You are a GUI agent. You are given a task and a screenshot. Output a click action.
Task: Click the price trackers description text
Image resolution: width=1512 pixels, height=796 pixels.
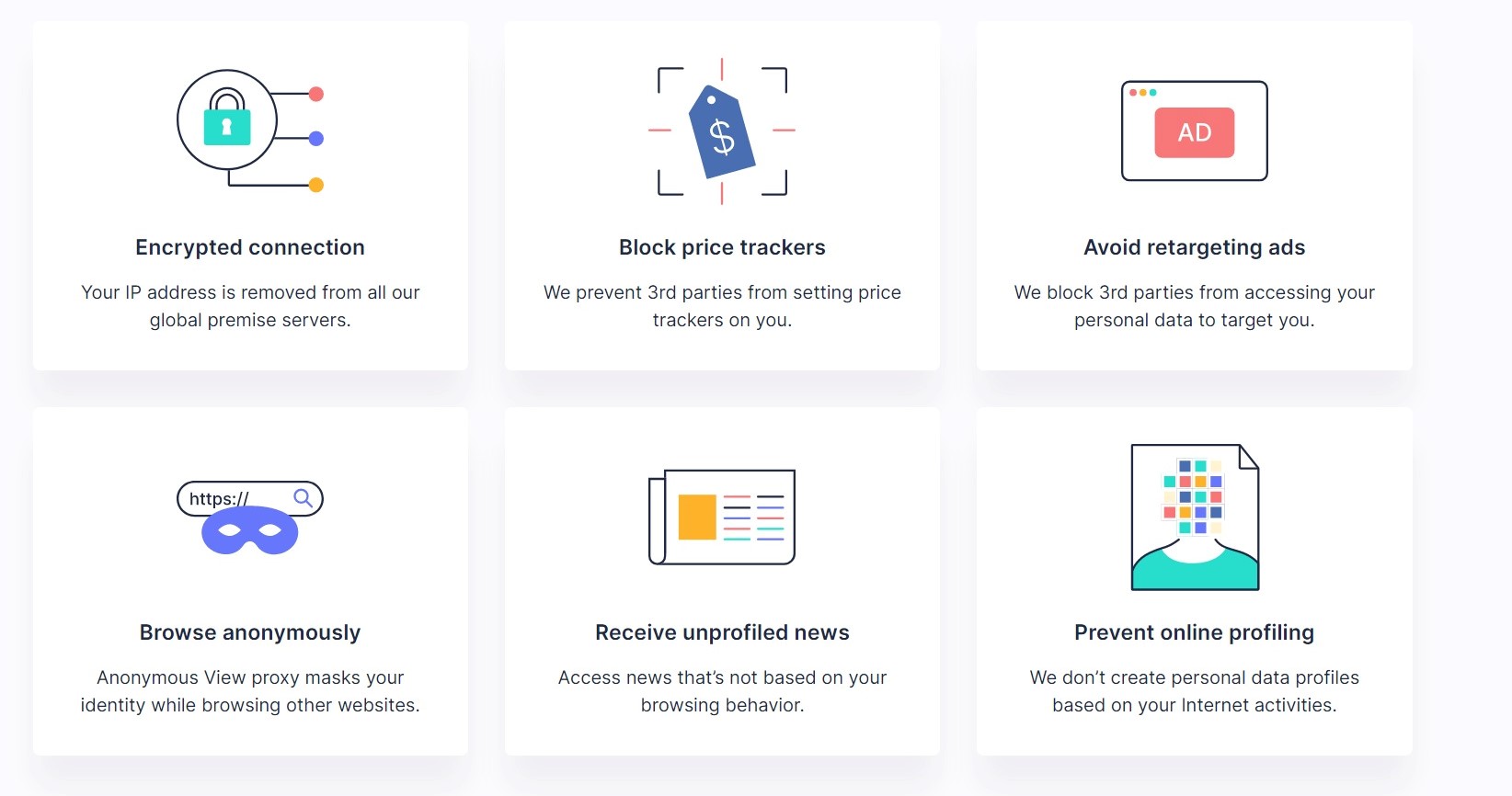[x=722, y=306]
